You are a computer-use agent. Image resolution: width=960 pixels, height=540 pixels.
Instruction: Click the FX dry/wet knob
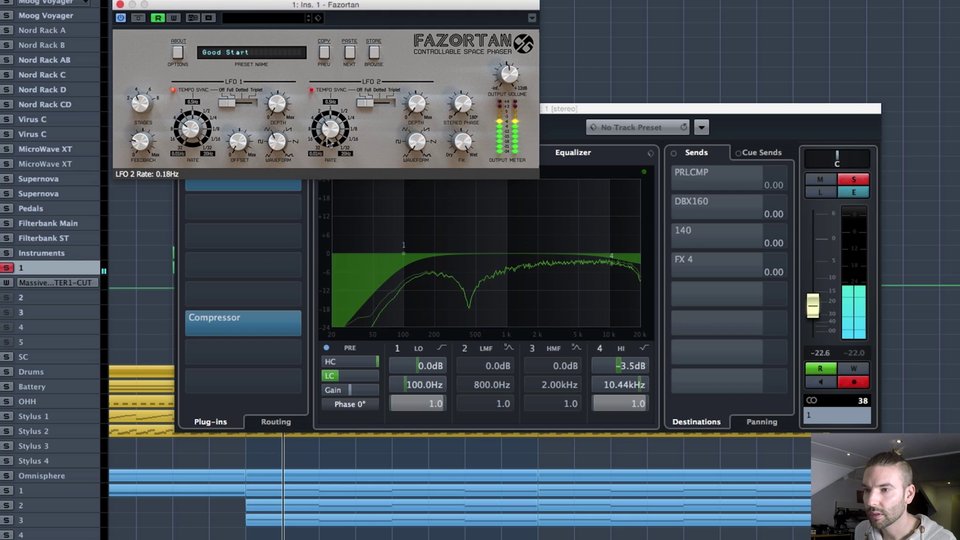[462, 141]
